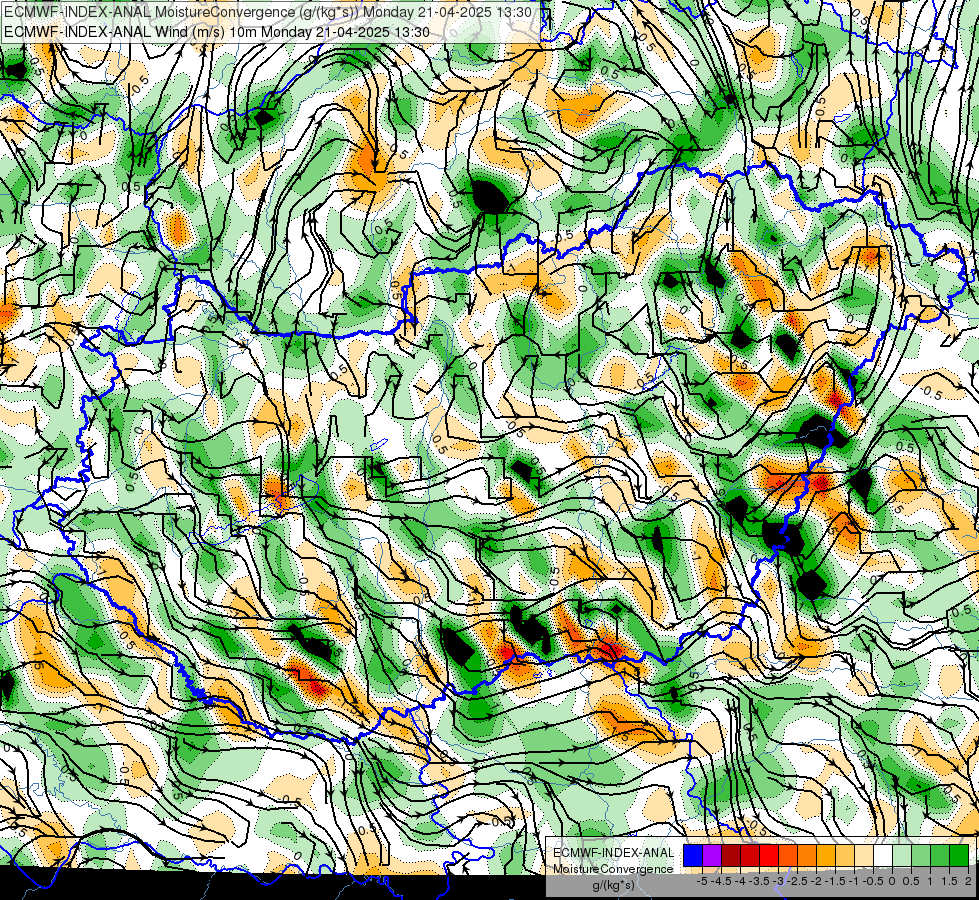Click the legend tick value '2'

pyautogui.click(x=968, y=881)
